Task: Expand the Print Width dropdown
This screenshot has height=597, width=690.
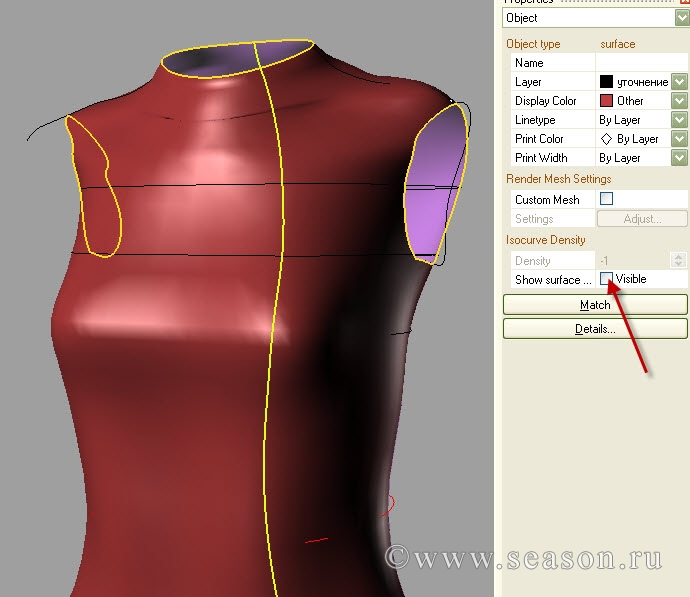Action: click(x=679, y=157)
